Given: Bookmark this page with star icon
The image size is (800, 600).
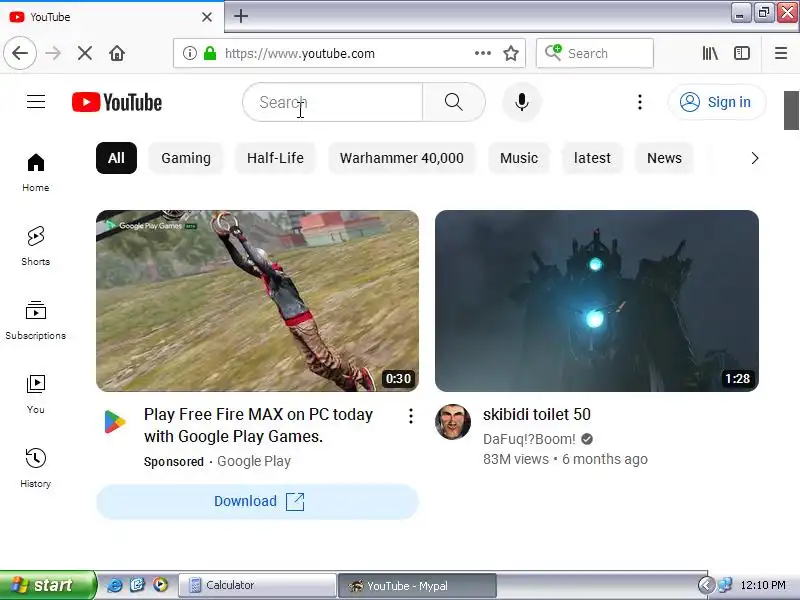Looking at the screenshot, I should [x=511, y=53].
